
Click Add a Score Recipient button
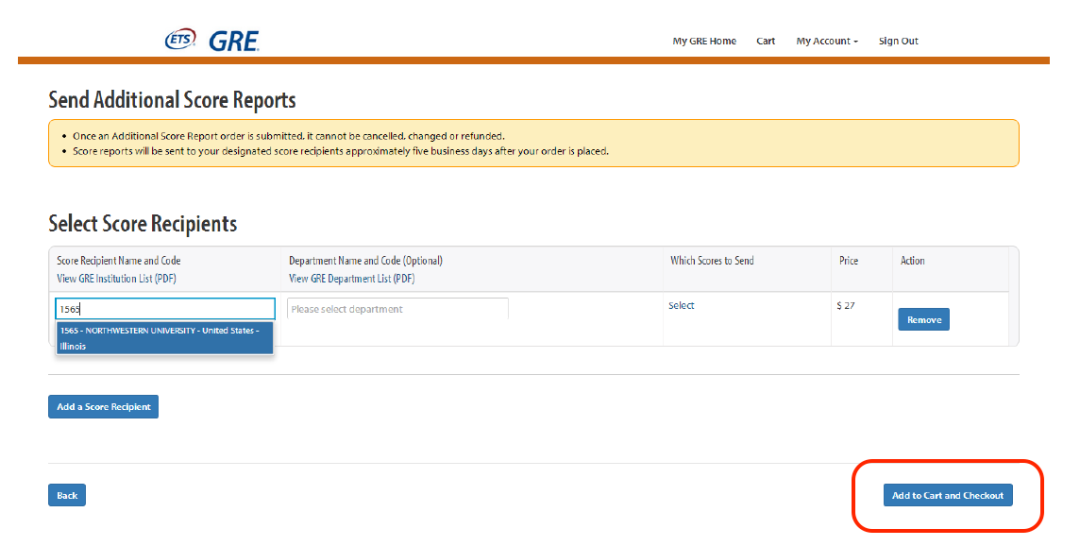pyautogui.click(x=103, y=407)
